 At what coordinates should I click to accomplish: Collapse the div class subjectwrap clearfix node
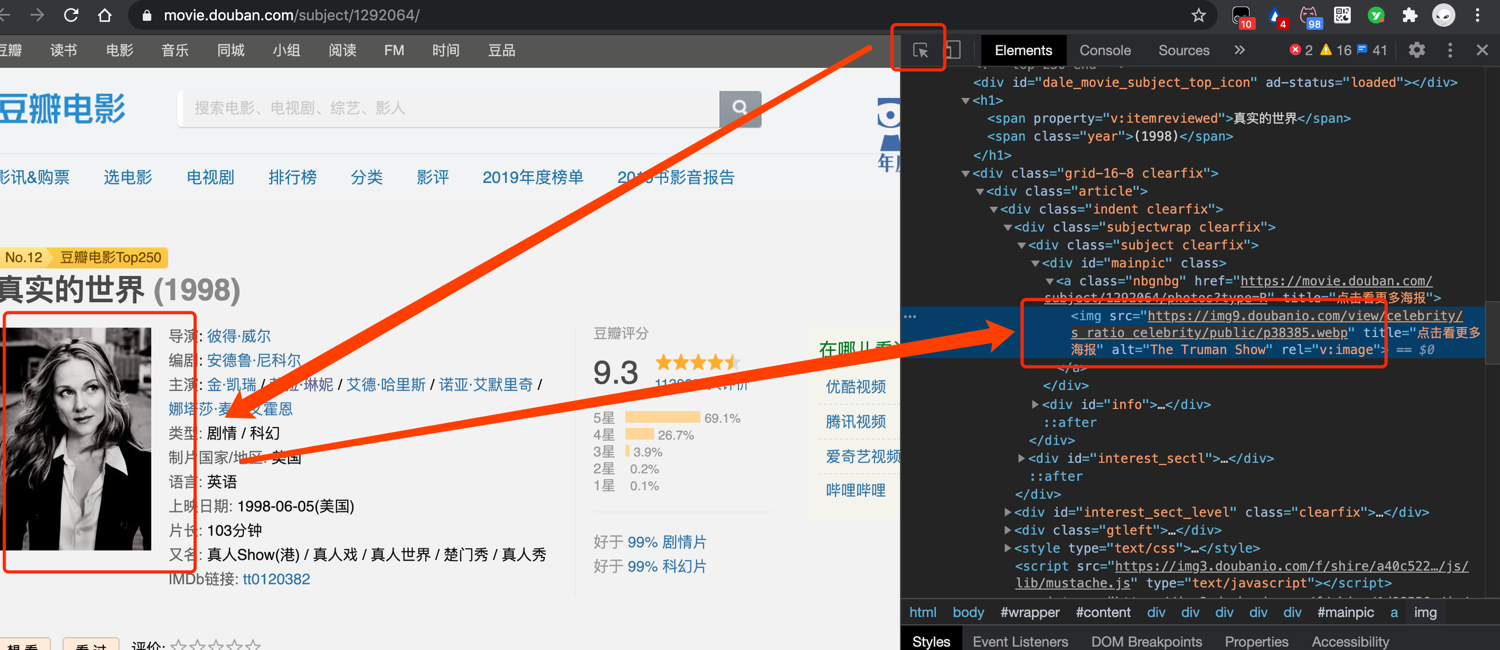1008,227
